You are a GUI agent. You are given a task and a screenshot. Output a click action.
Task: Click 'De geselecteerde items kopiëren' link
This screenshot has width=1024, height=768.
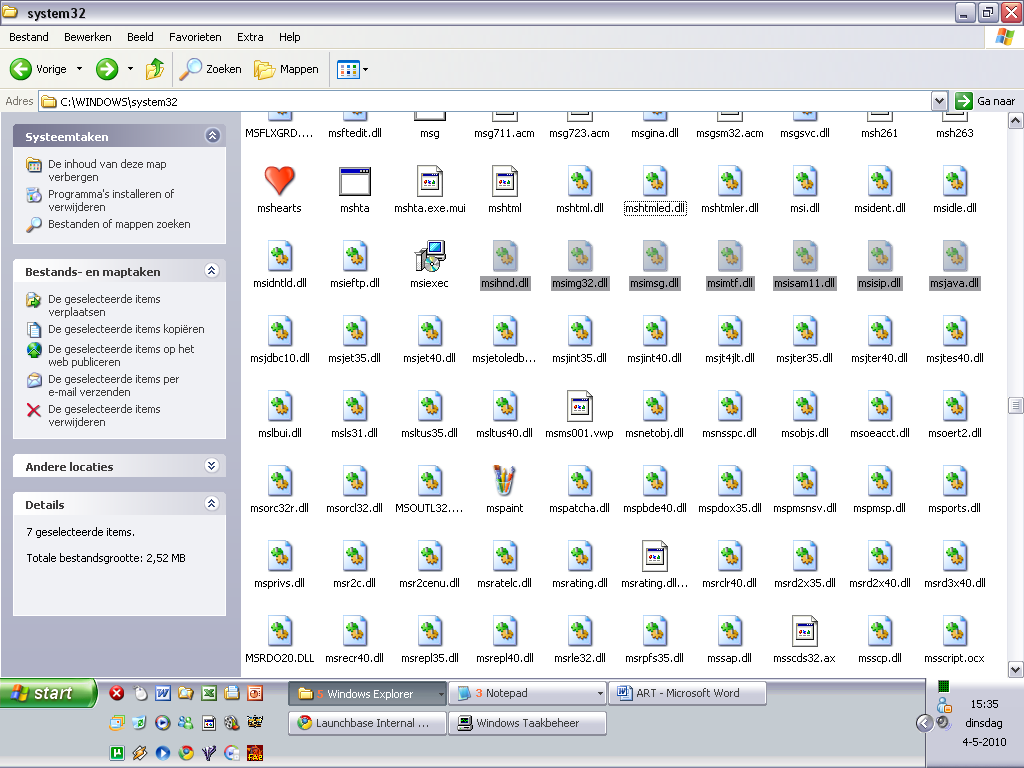[x=125, y=329]
